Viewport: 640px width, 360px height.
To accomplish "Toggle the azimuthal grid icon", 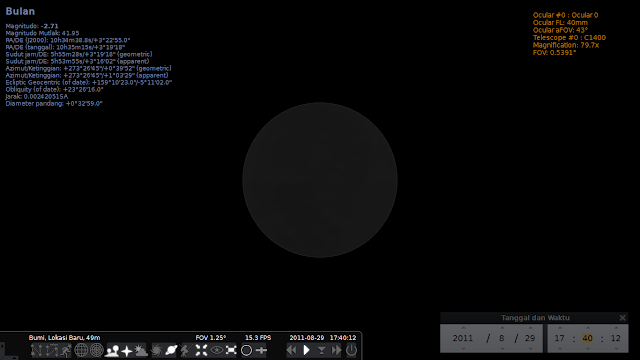I will point(96,350).
